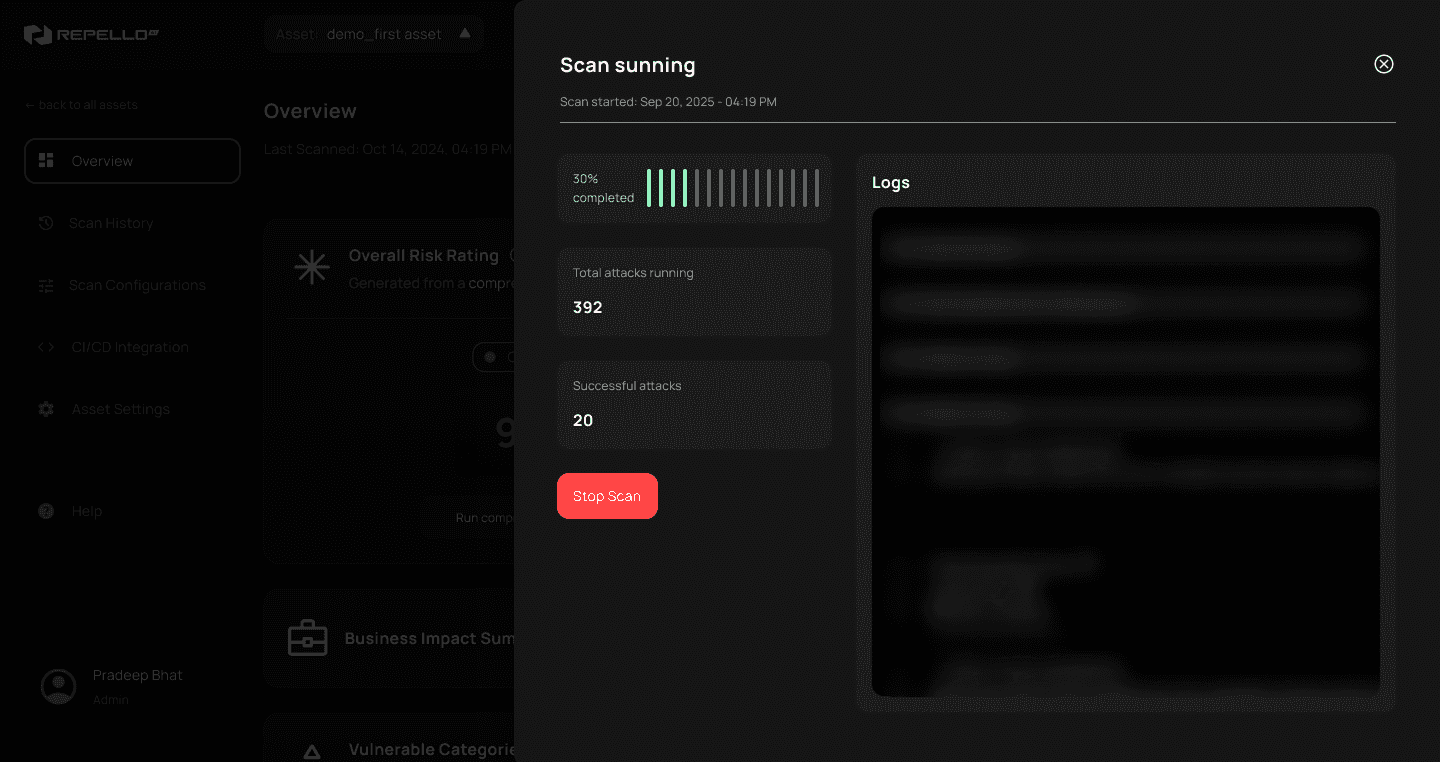
Task: Click the CI/CD Integration code brackets icon
Action: (46, 347)
